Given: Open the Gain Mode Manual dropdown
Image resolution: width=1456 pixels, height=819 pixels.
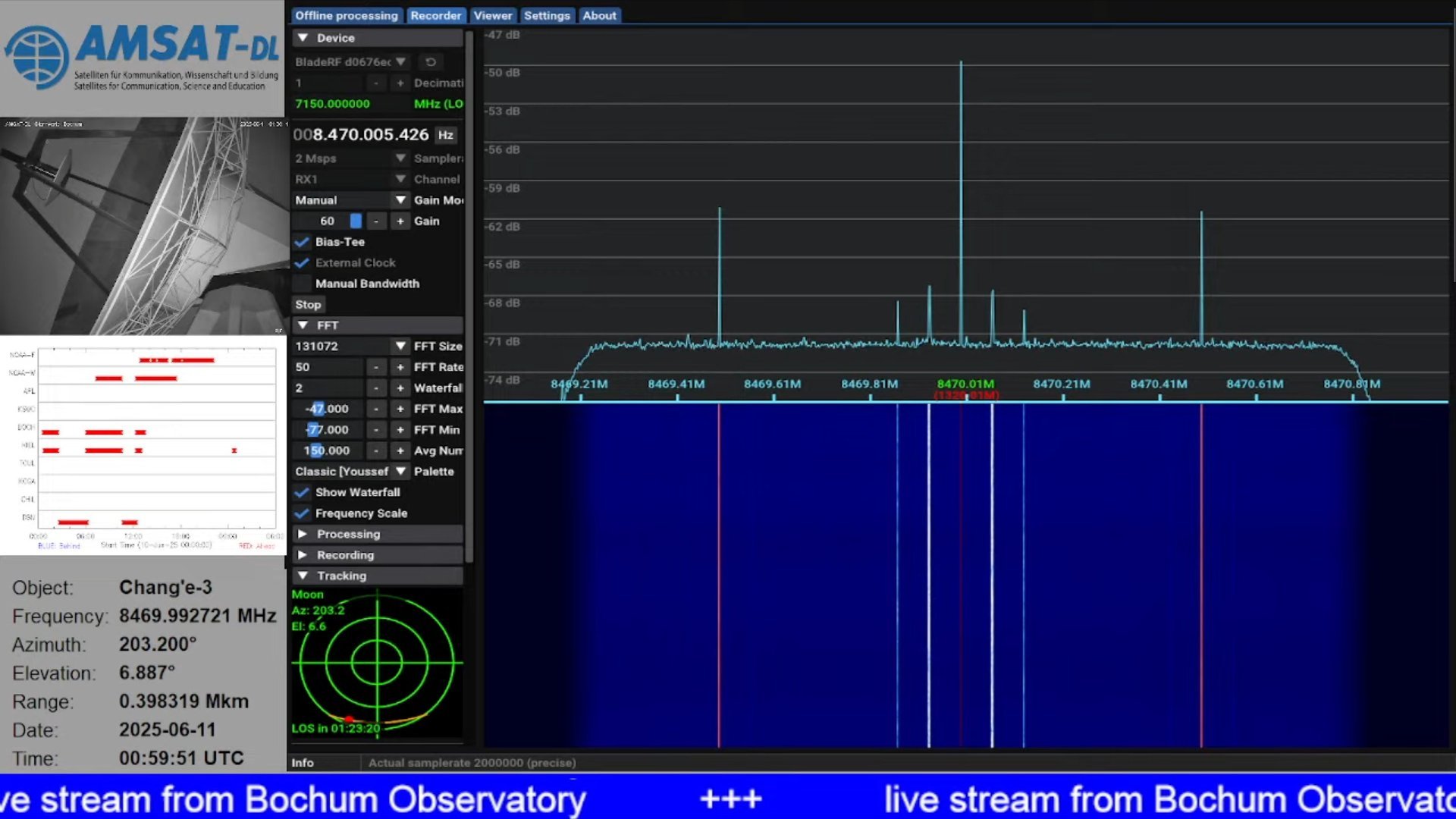Looking at the screenshot, I should pyautogui.click(x=400, y=200).
